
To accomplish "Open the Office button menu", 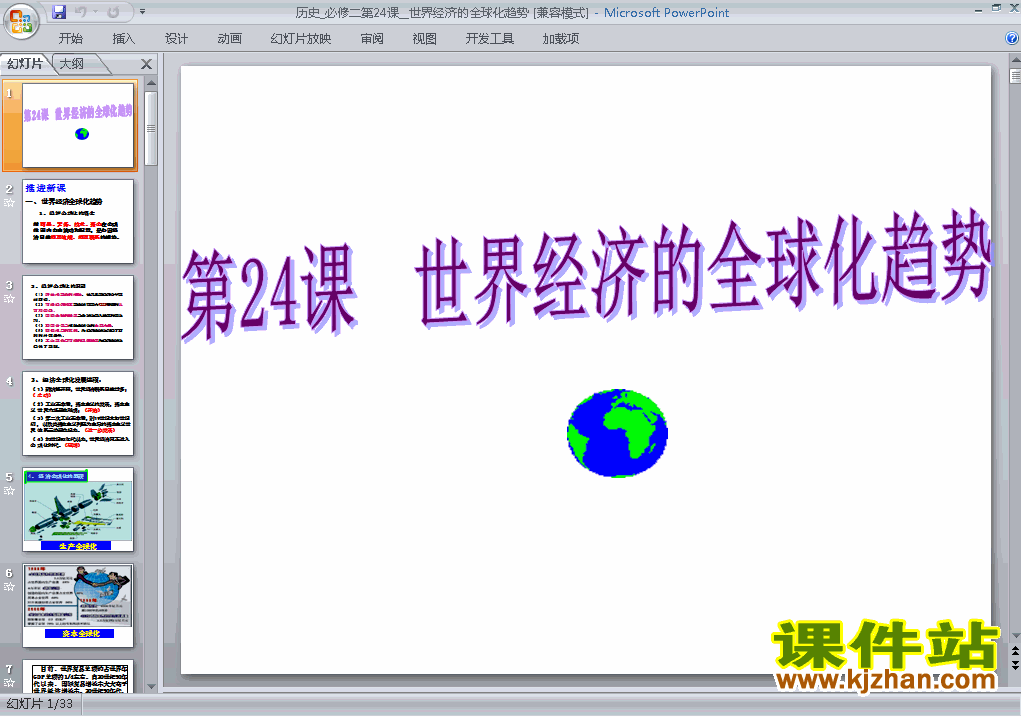I will [x=21, y=21].
